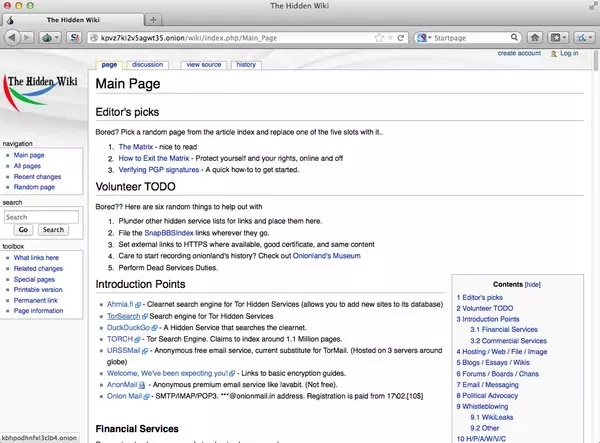
Task: Click the 'create account' link
Action: point(519,53)
